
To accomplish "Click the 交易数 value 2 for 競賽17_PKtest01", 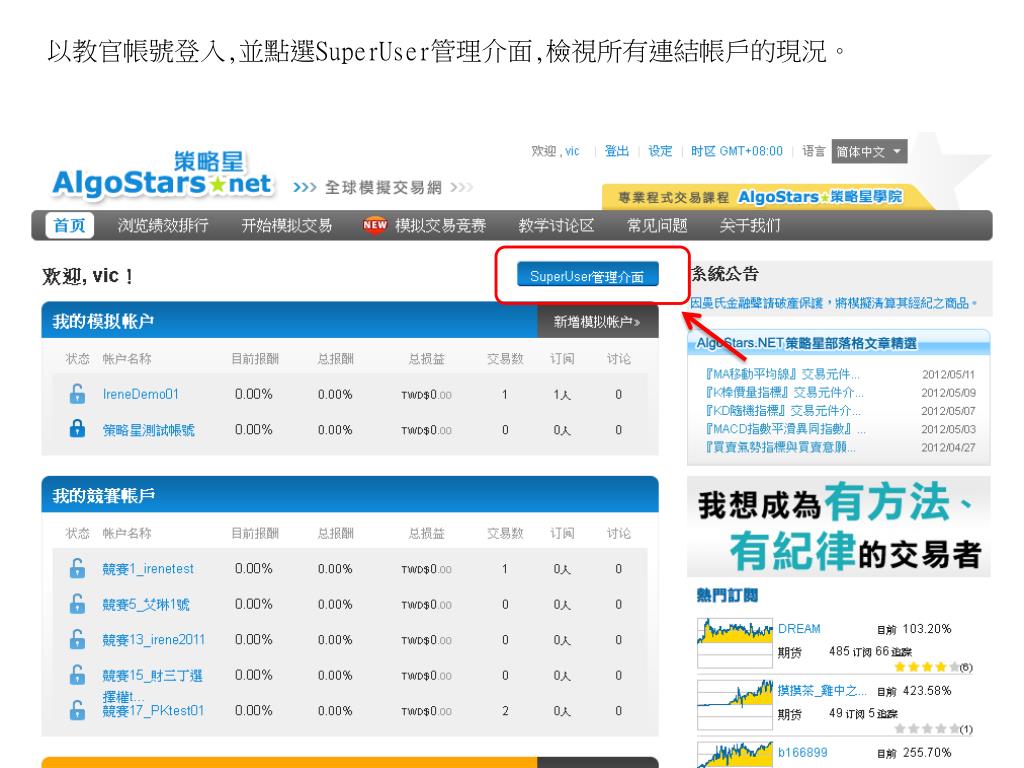I will 505,711.
